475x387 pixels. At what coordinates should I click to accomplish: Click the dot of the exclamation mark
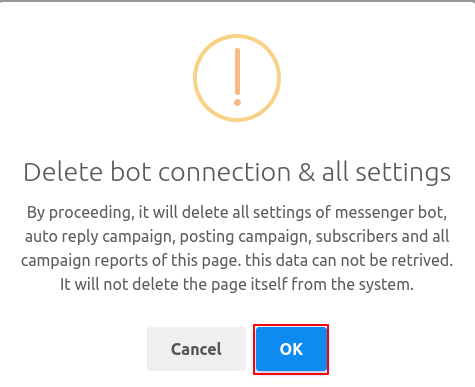click(x=237, y=102)
